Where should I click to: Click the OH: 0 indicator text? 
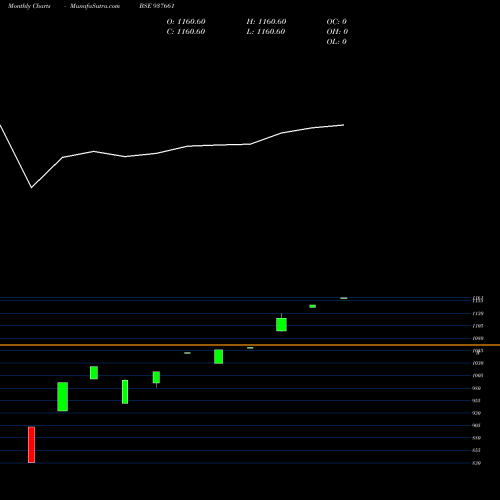(x=337, y=32)
